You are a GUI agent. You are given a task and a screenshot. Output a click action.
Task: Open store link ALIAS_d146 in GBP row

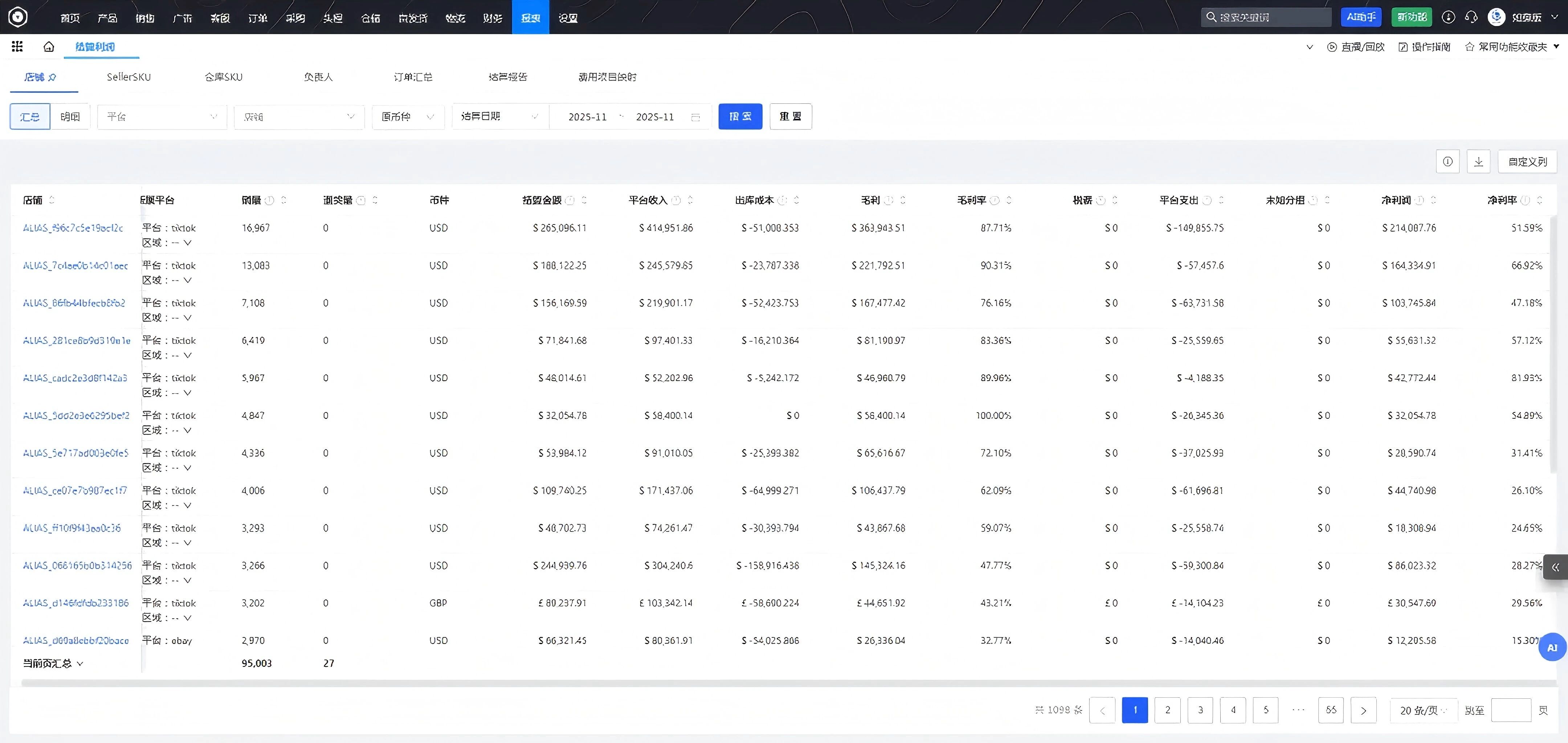click(x=75, y=603)
